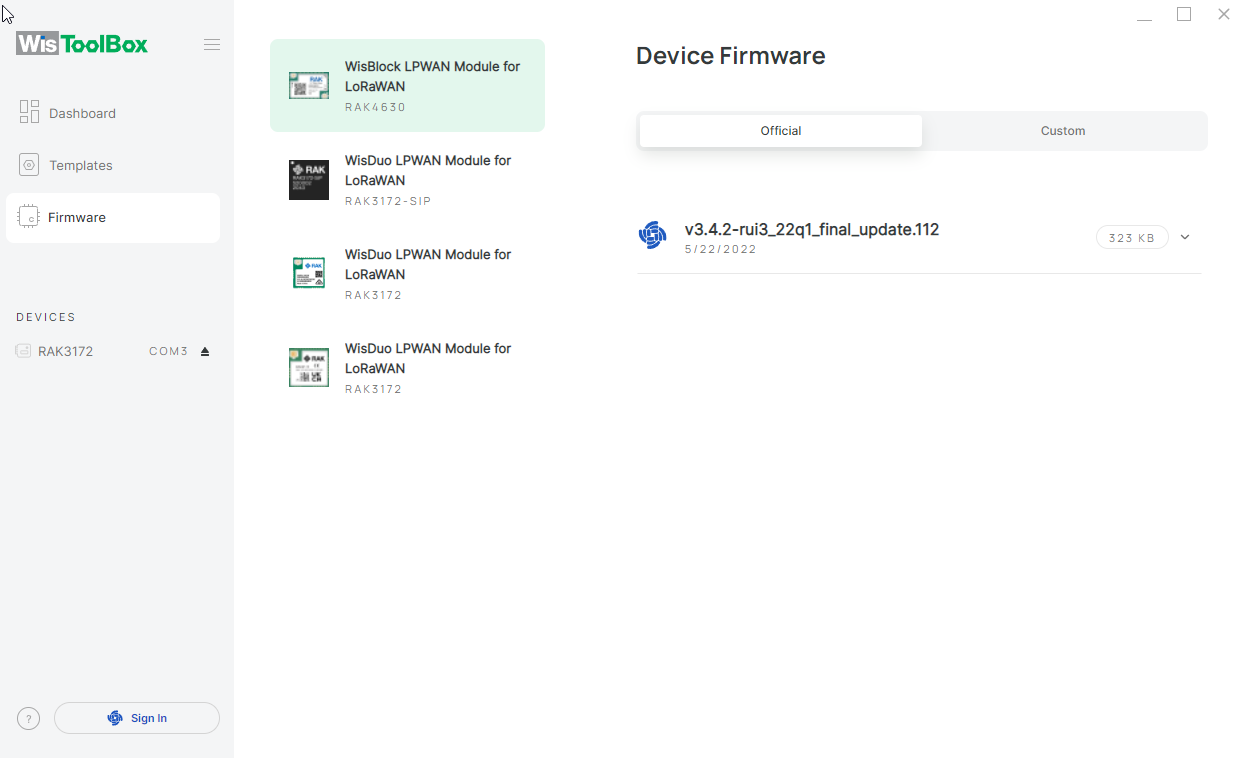This screenshot has height=758, width=1238.
Task: Select WisBlock LPWAN Module RAK4630 card
Action: (407, 85)
